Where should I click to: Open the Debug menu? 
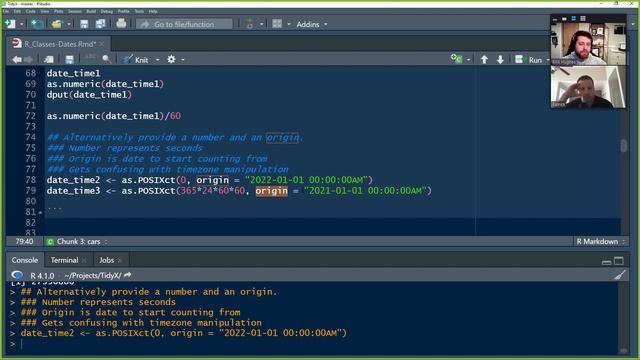tap(107, 11)
